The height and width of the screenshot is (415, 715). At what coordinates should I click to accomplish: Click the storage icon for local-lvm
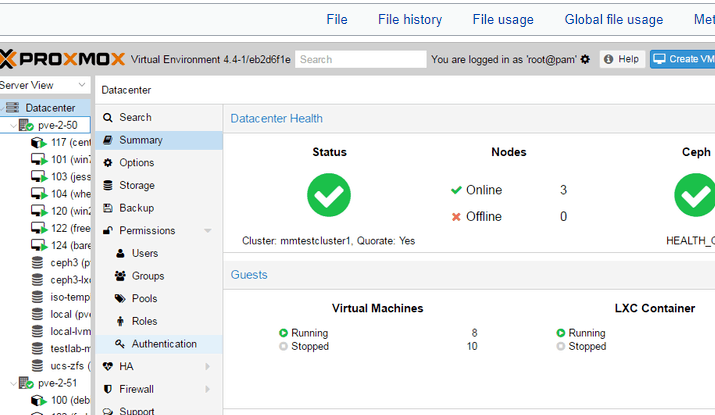click(x=37, y=332)
